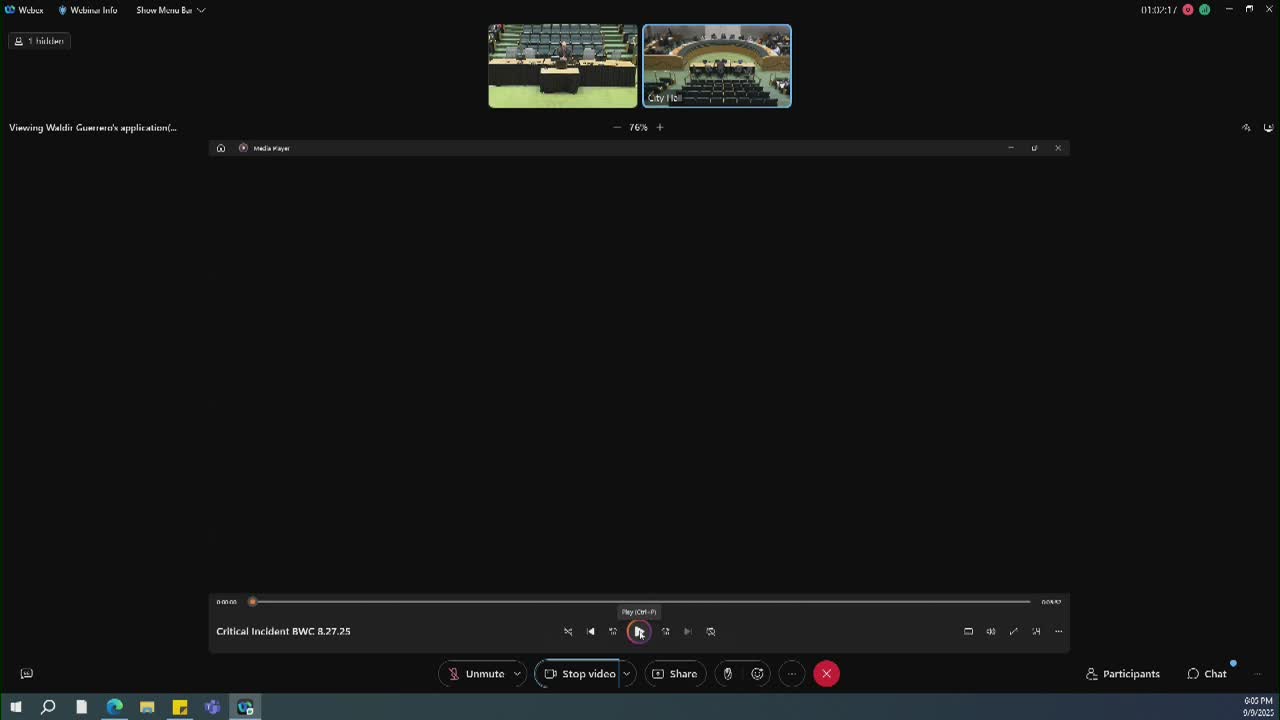
Task: Open the Chat panel
Action: (x=1207, y=674)
